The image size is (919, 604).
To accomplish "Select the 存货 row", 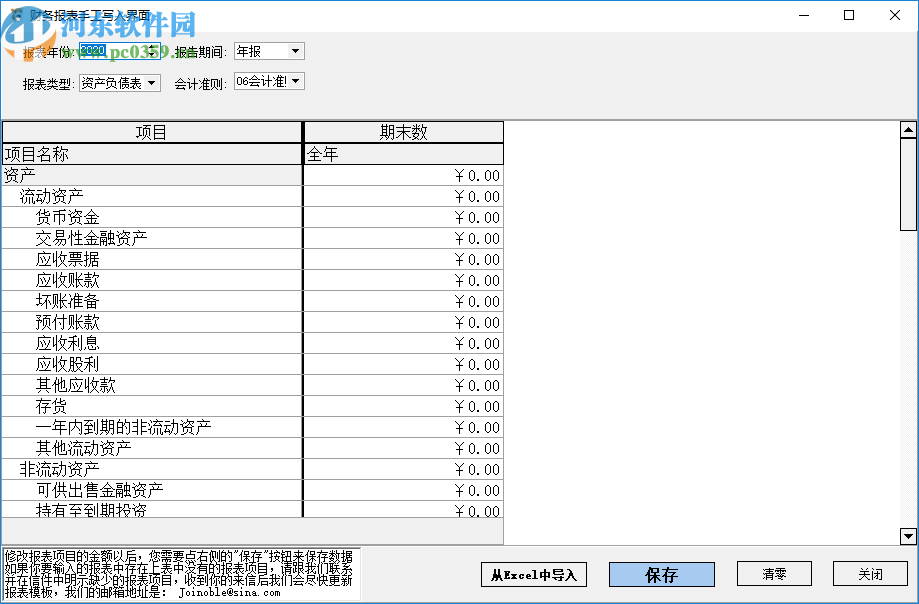I will pos(150,406).
